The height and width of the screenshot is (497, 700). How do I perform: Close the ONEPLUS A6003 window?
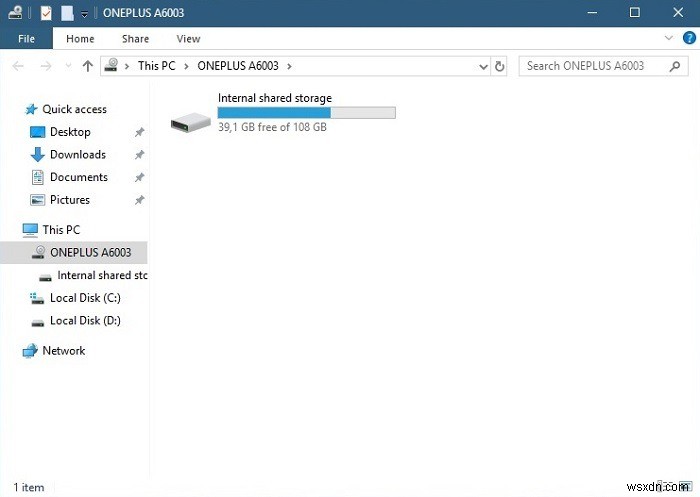coord(678,13)
